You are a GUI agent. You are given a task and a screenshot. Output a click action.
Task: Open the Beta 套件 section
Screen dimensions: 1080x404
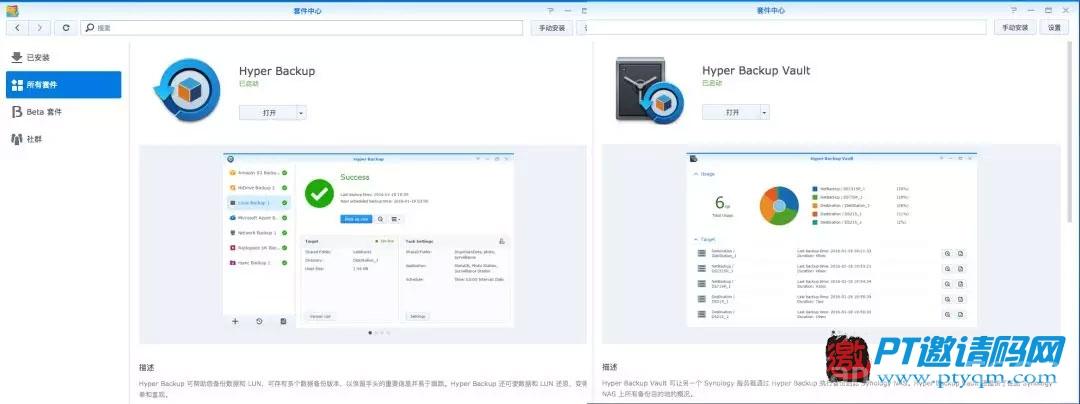click(63, 111)
